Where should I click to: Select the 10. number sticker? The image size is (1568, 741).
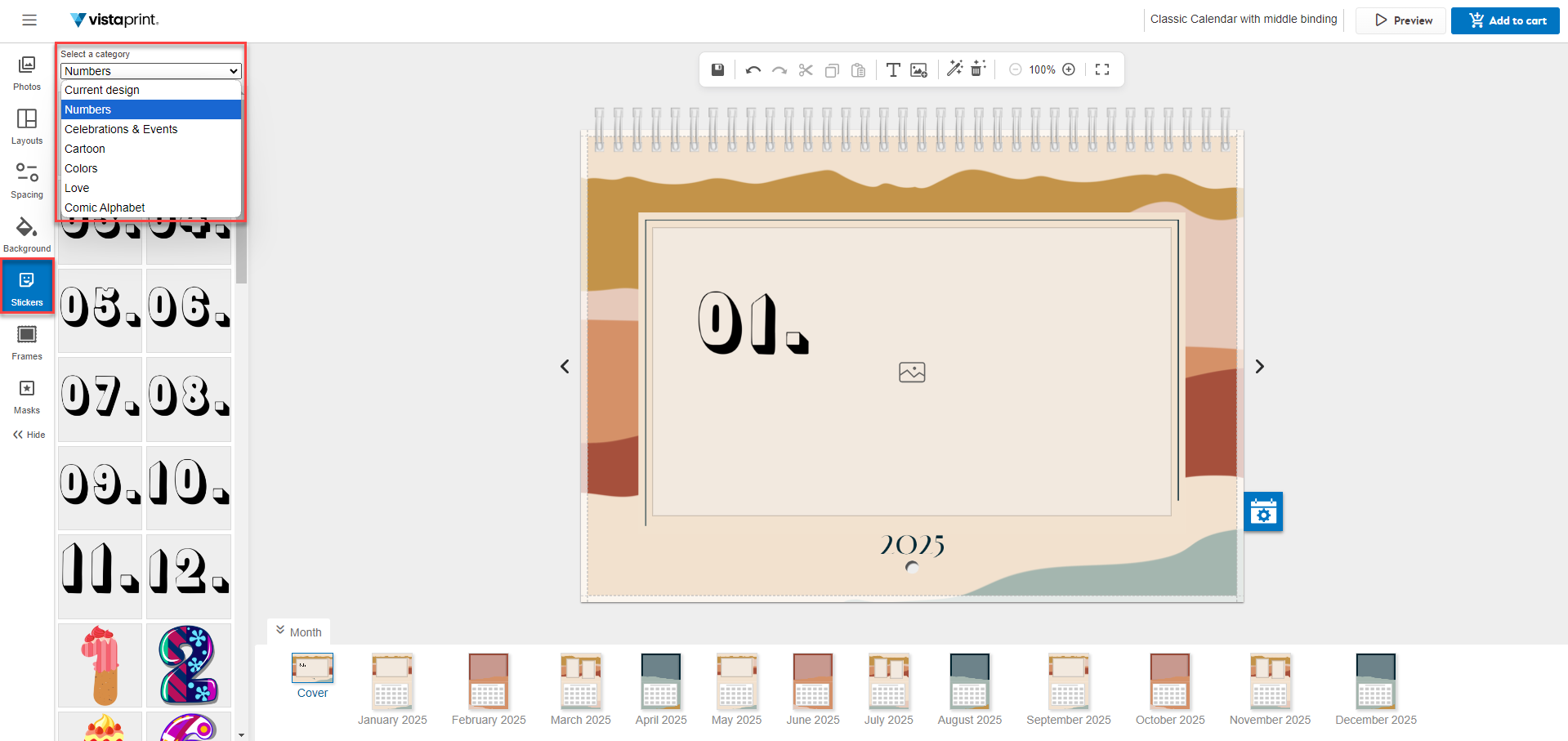189,488
